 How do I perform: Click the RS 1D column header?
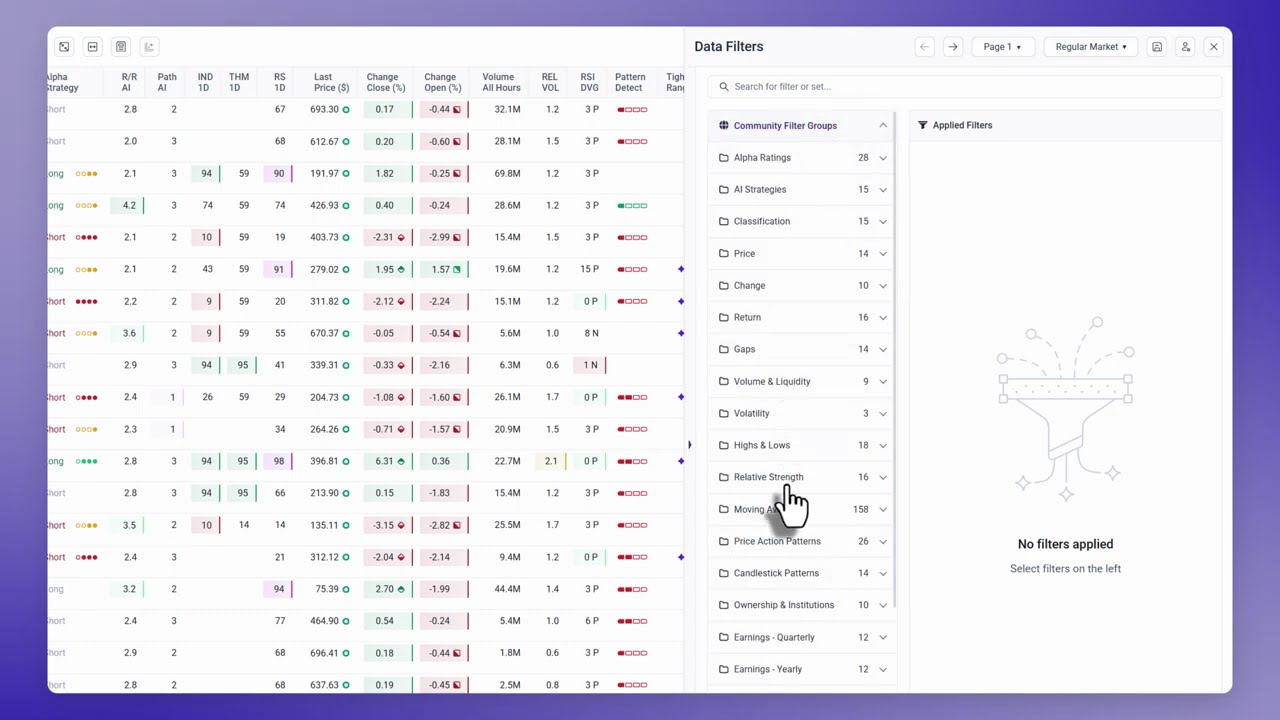coord(279,82)
